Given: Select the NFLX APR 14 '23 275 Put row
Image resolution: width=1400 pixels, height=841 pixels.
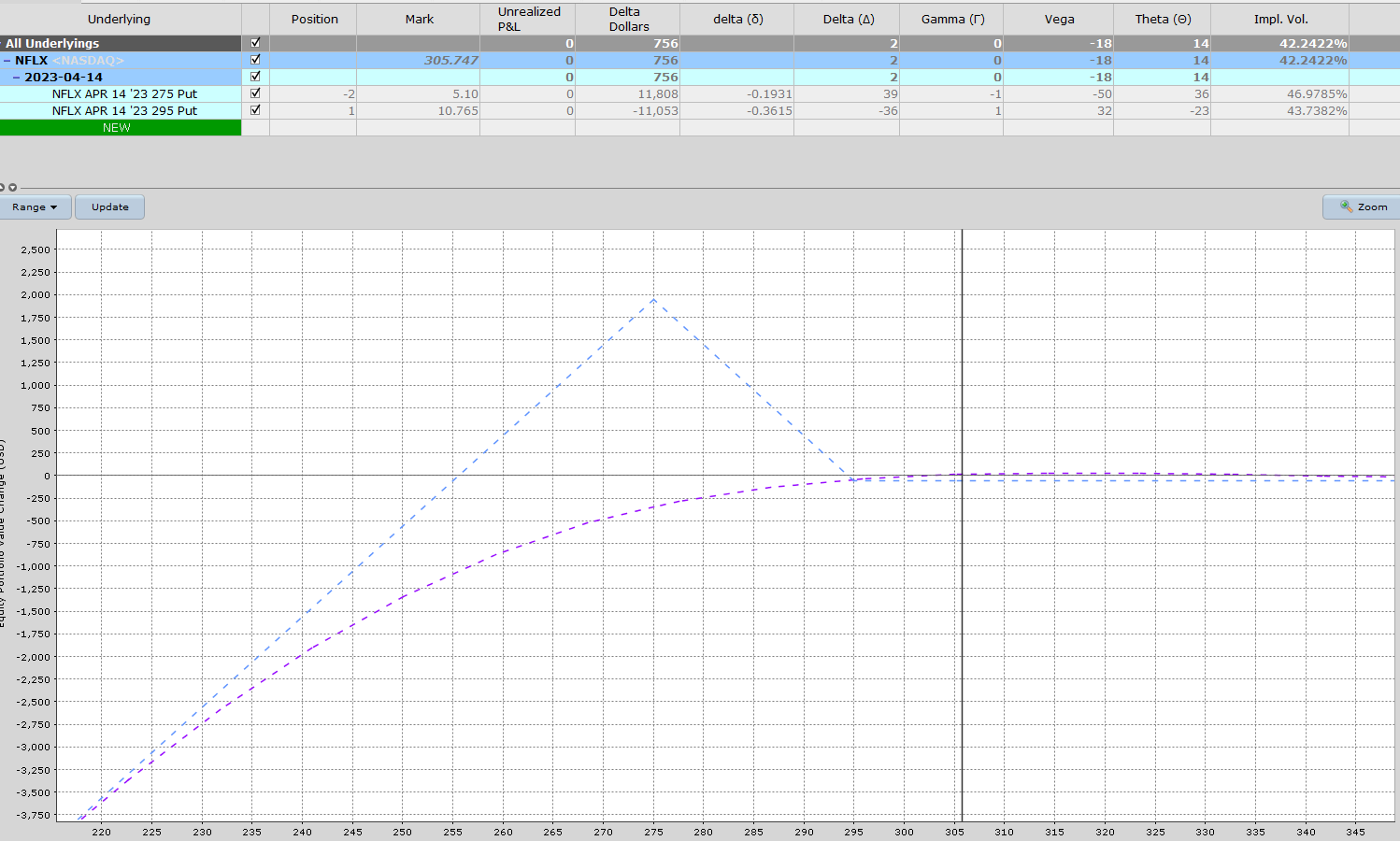Looking at the screenshot, I should tap(124, 93).
